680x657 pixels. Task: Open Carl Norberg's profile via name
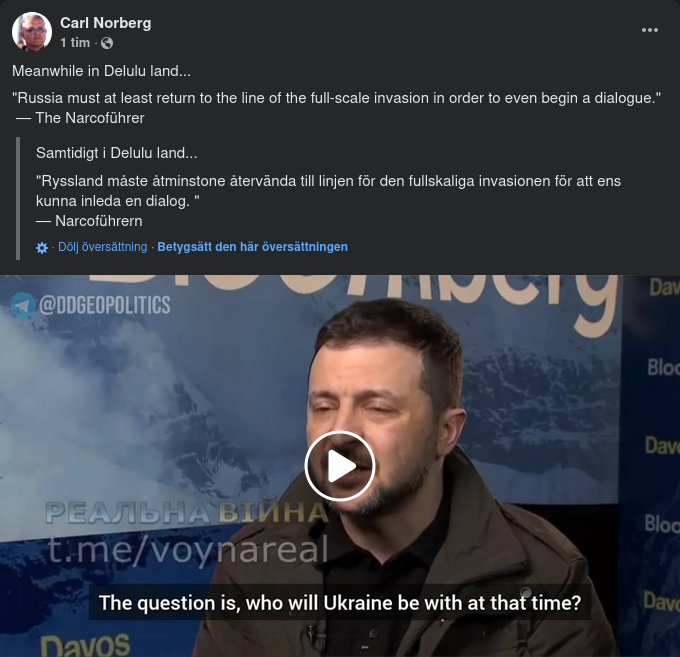click(x=105, y=23)
